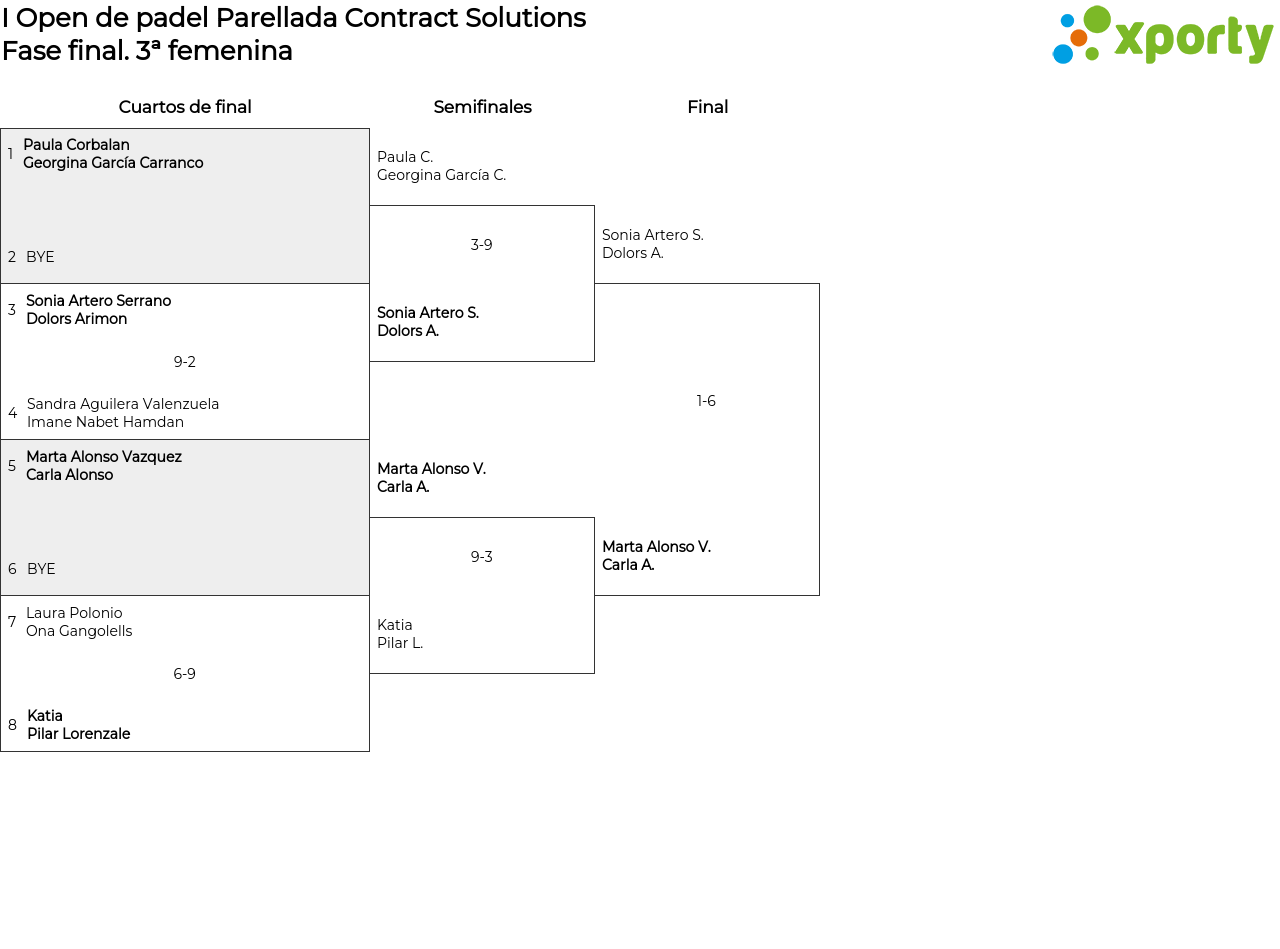
Task: Click the 3-9 semifinal score
Action: coord(482,245)
